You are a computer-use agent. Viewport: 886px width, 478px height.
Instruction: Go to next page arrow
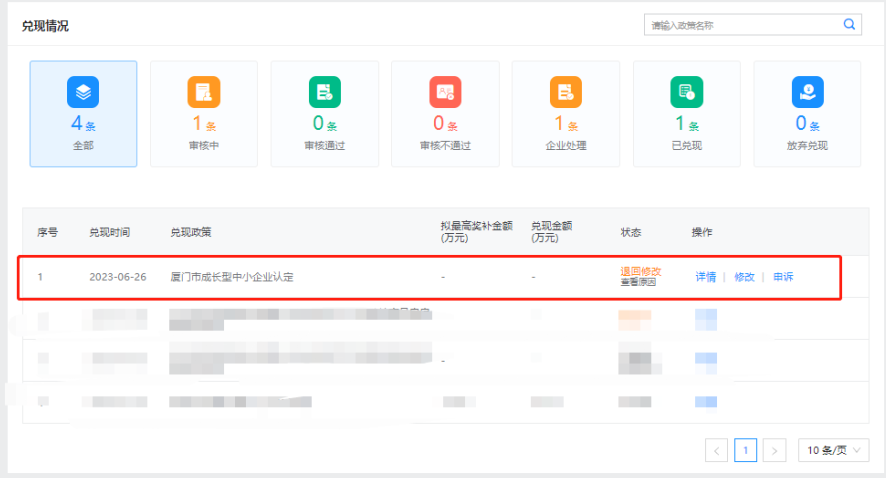click(x=774, y=450)
